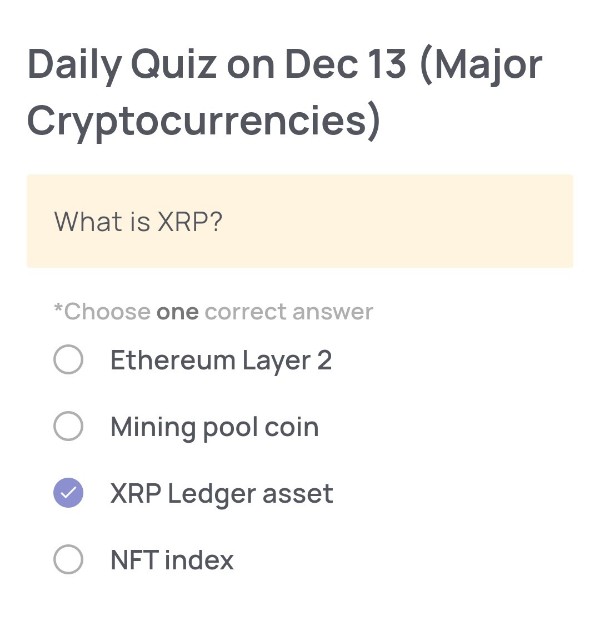Click the 'correct answer' hint text

tap(288, 312)
